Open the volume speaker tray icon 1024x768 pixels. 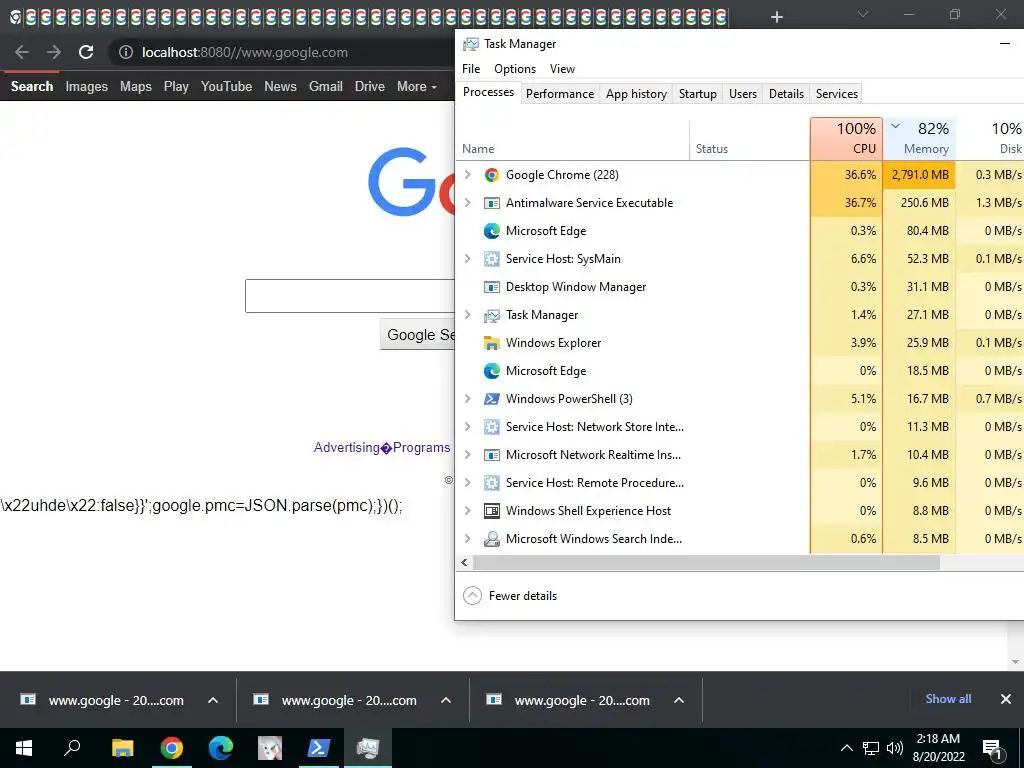point(895,748)
